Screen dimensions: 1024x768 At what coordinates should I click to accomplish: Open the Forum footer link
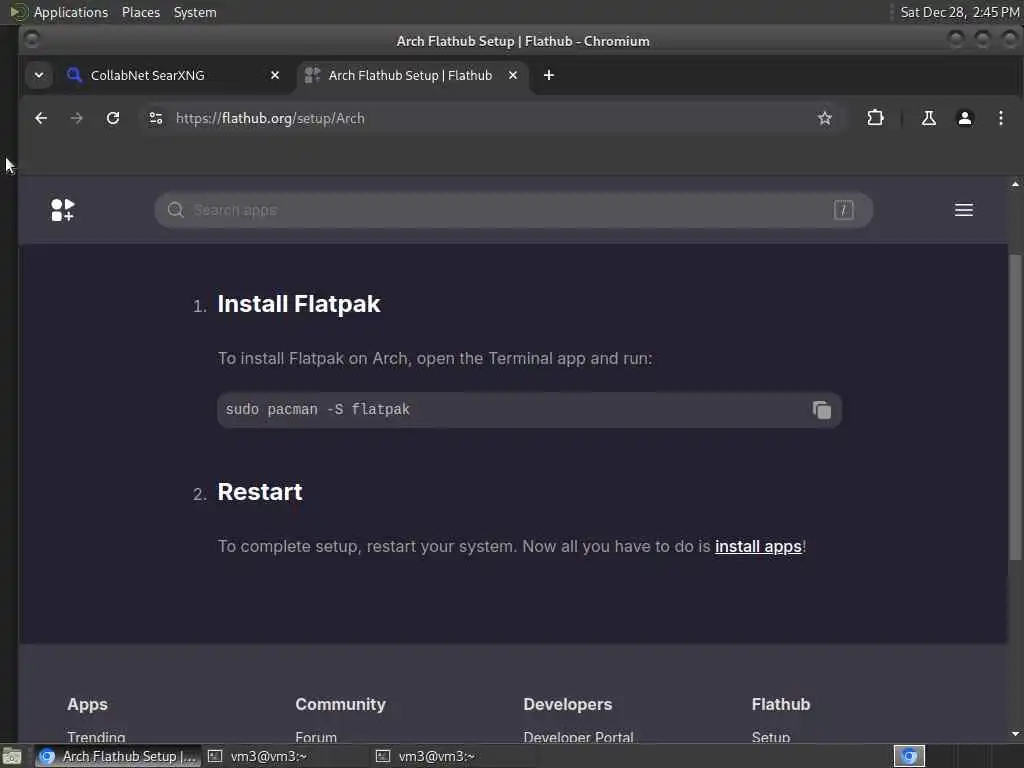(x=316, y=737)
